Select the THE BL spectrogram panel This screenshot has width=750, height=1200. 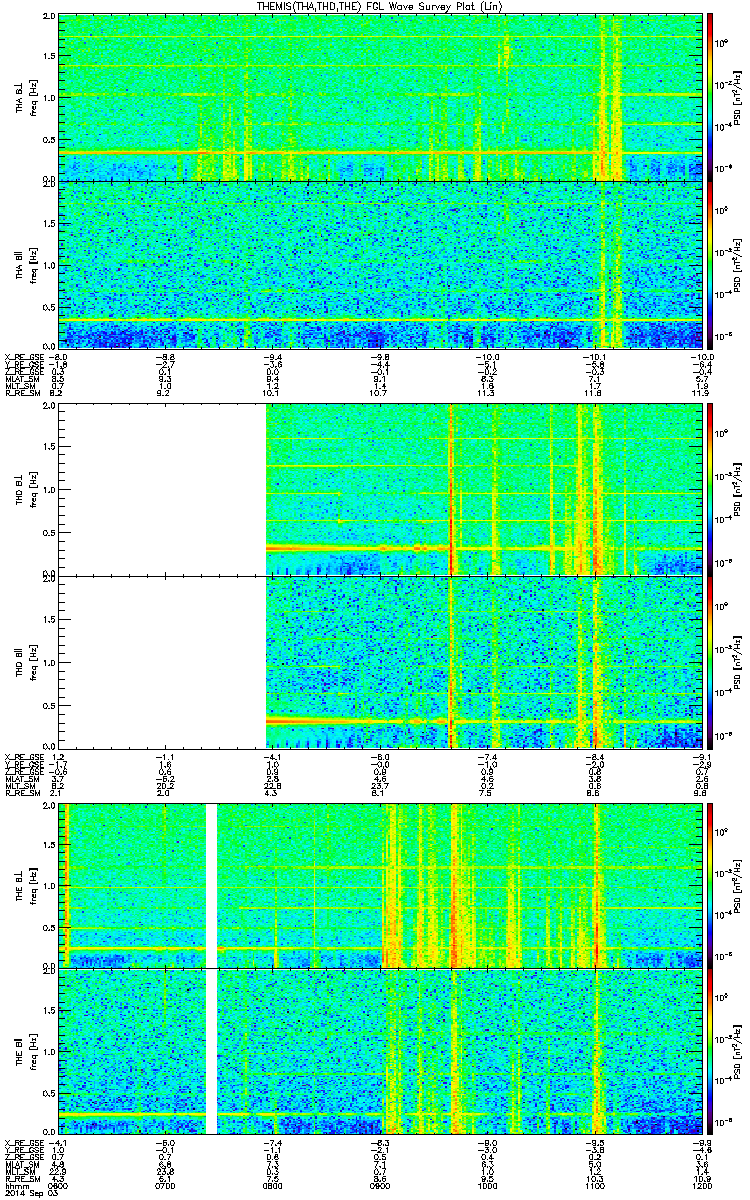pyautogui.click(x=380, y=886)
